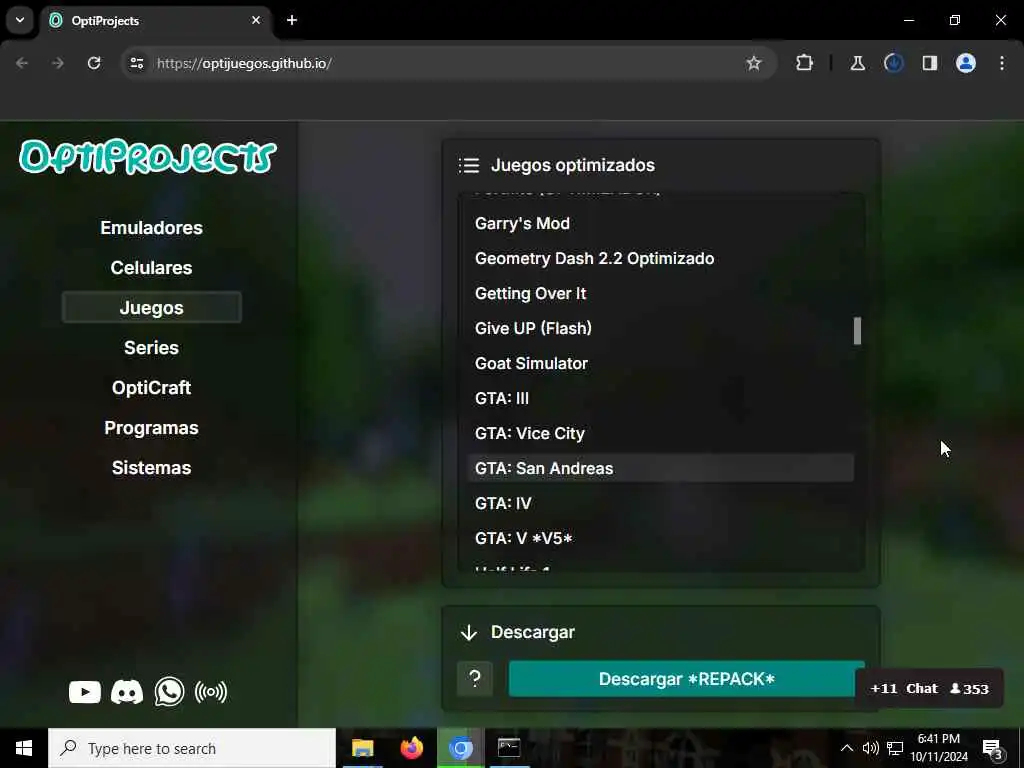The width and height of the screenshot is (1024, 768).
Task: Click the Windows taskbar search box
Action: click(x=192, y=748)
